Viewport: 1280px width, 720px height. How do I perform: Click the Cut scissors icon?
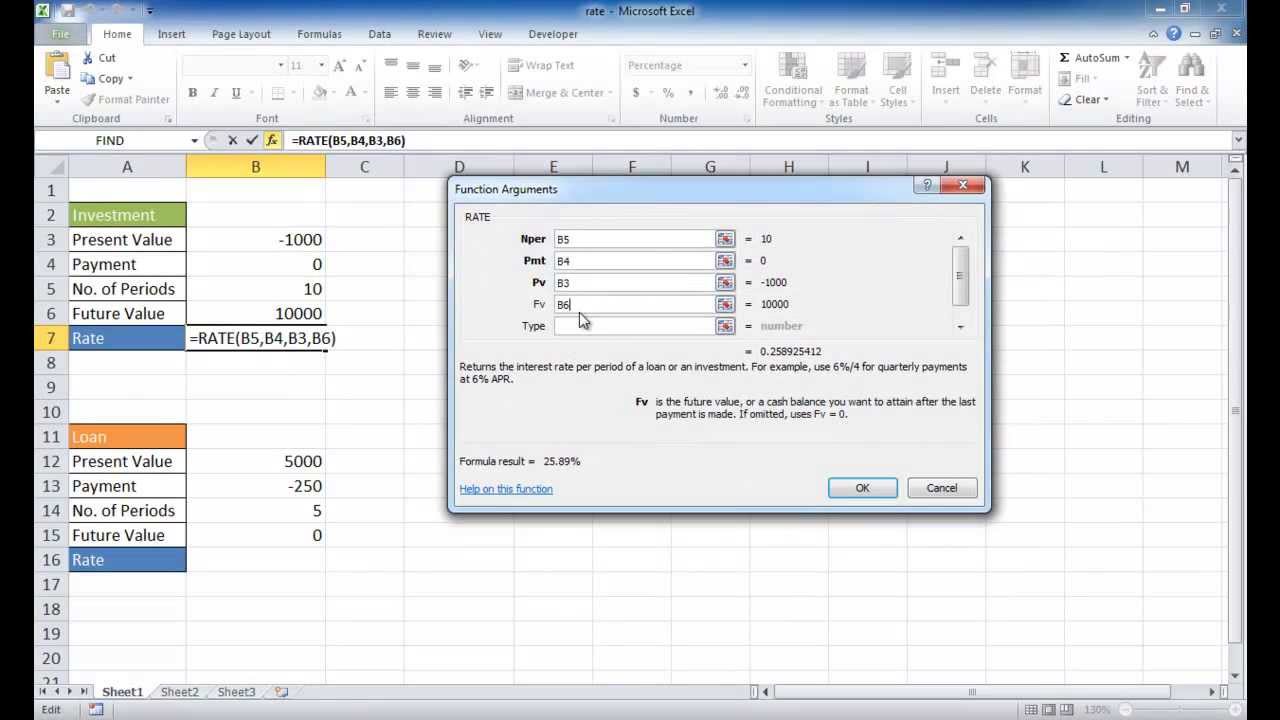click(88, 58)
